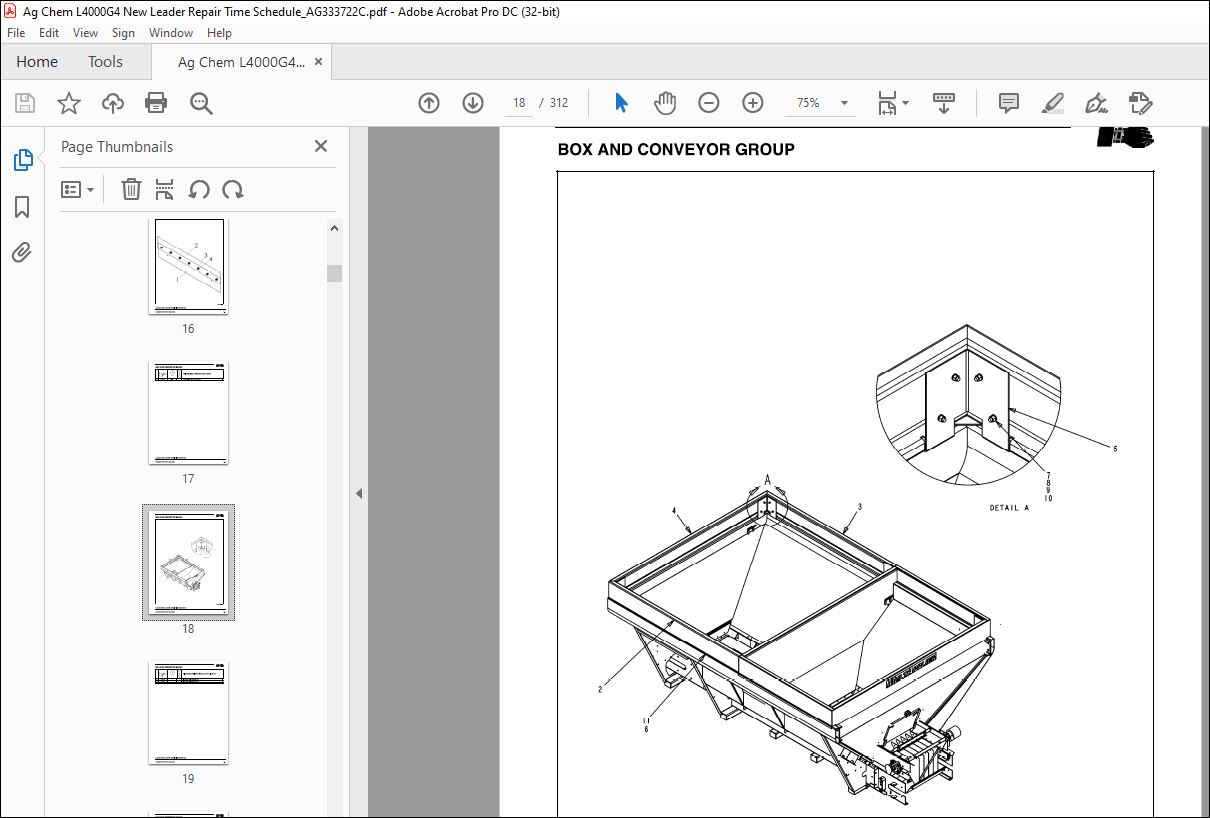Open the Window menu
This screenshot has width=1210, height=818.
coord(171,33)
